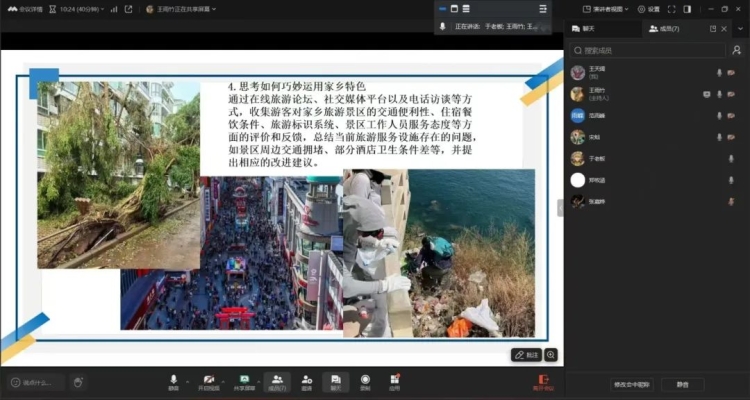Click the zoom magnifier icon on shared screen
Screen dimensions: 750x400
(x=550, y=355)
